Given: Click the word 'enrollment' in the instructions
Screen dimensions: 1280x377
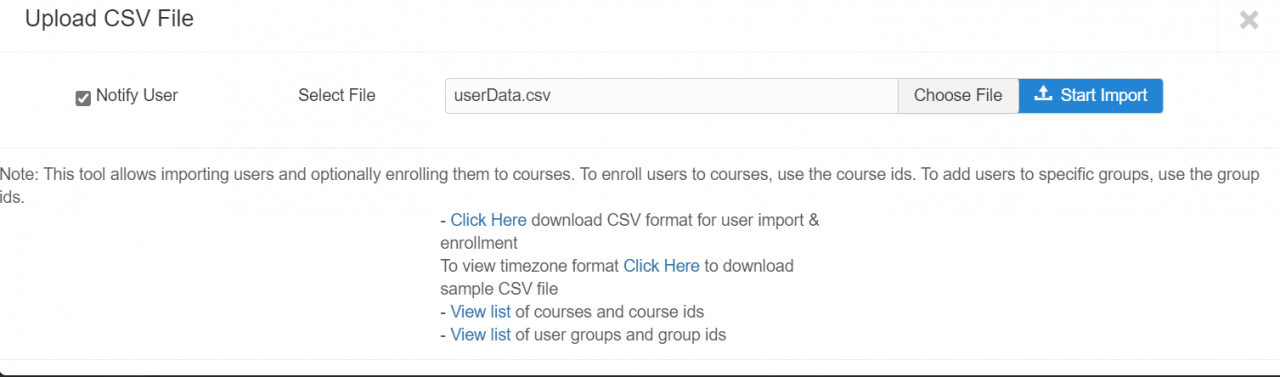Looking at the screenshot, I should click(479, 243).
